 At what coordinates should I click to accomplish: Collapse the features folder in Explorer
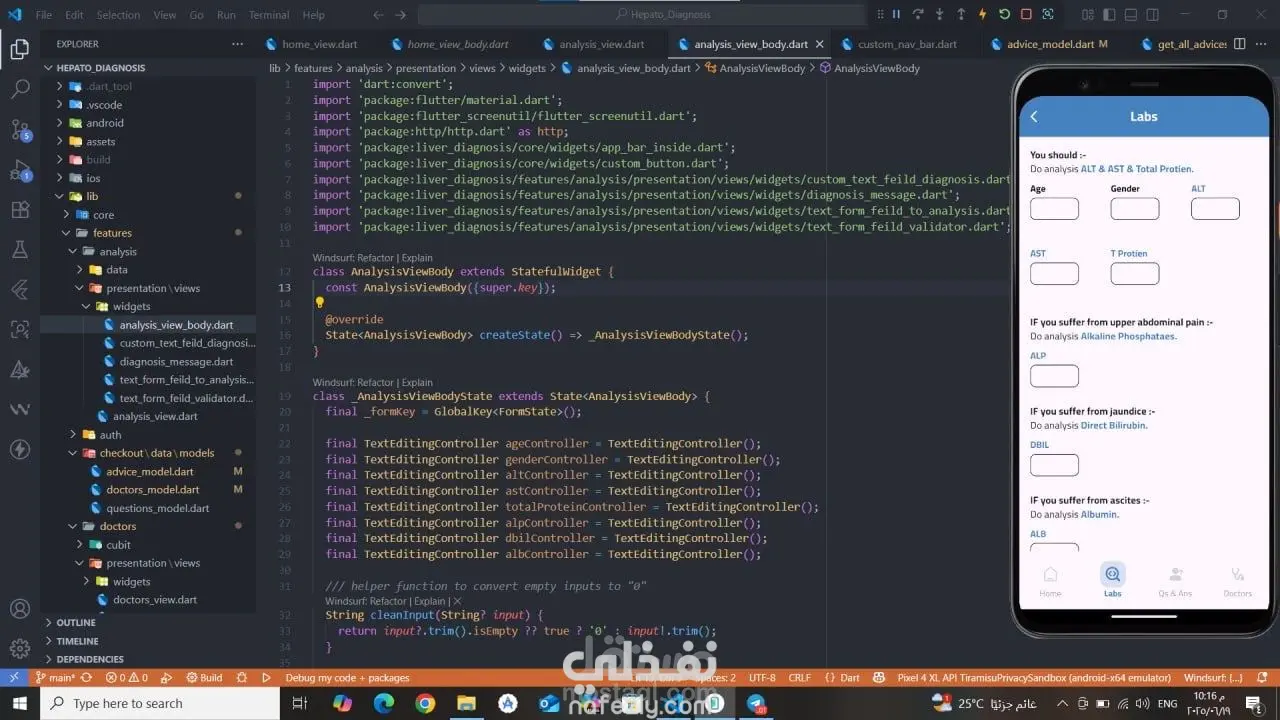pos(112,233)
